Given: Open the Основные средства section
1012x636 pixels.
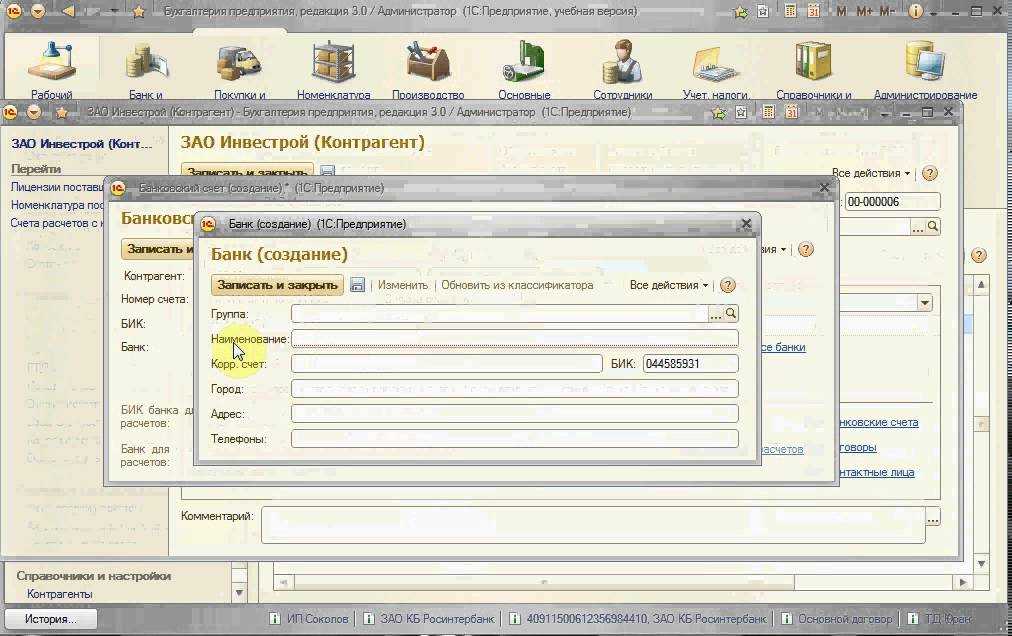Looking at the screenshot, I should [524, 69].
